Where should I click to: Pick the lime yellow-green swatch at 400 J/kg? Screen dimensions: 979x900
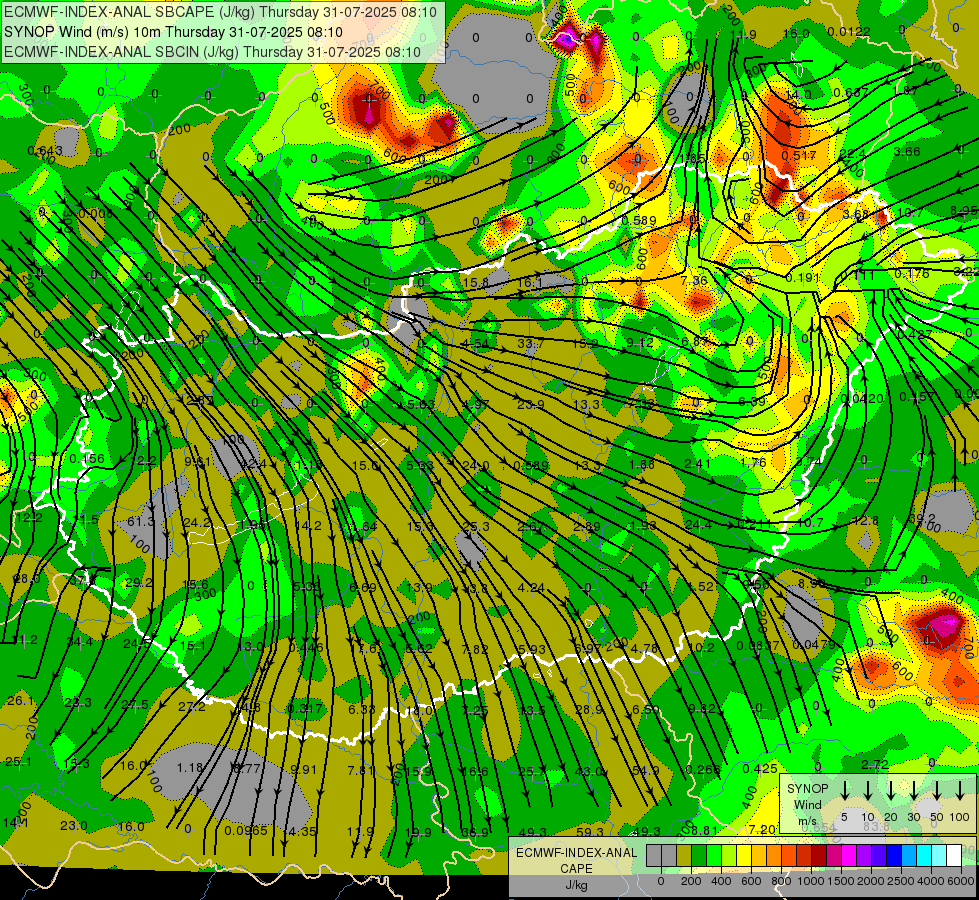click(729, 855)
